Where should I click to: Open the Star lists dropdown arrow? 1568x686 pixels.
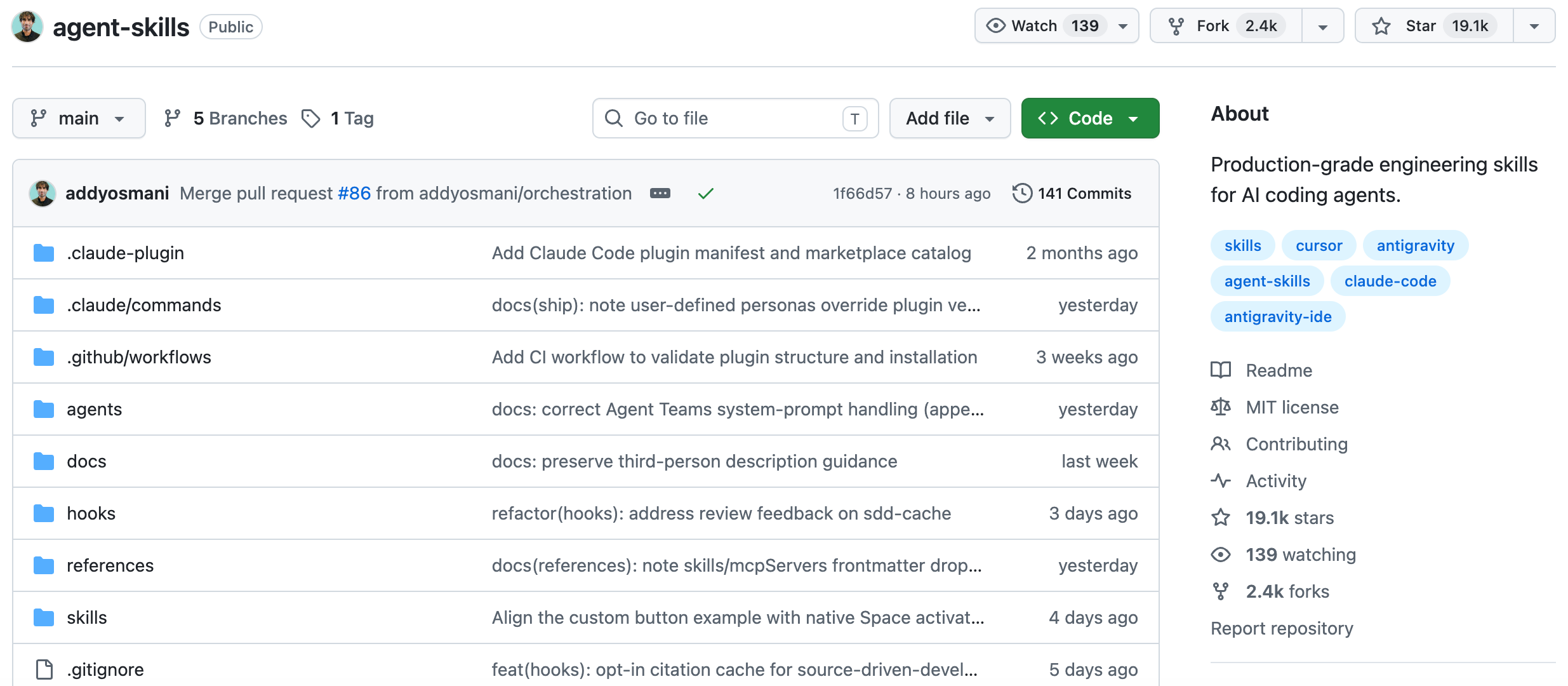tap(1534, 26)
